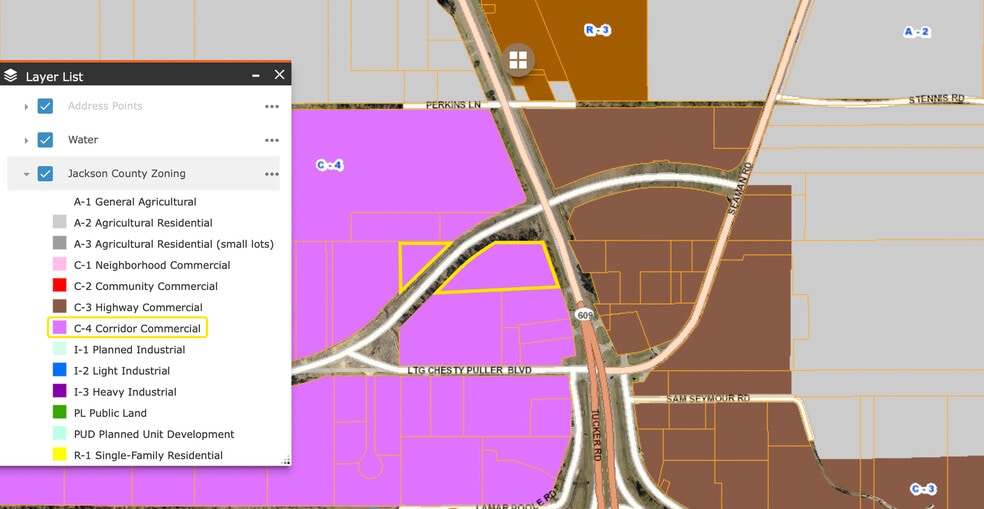Expand the Water layer arrow
984x509 pixels.
click(26, 140)
